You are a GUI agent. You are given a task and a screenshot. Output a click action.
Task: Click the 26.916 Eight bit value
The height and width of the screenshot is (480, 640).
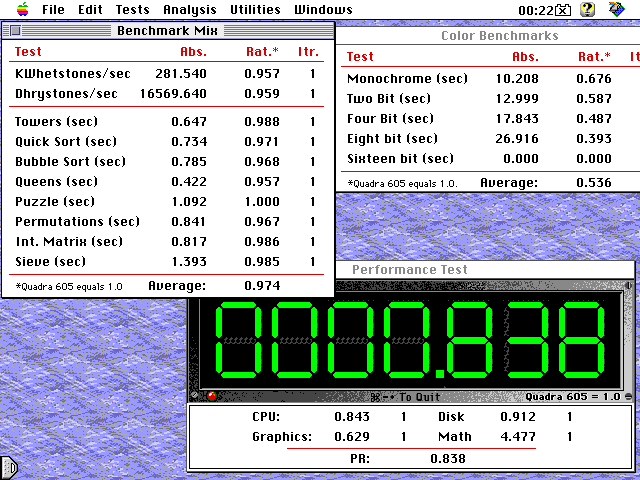(517, 139)
